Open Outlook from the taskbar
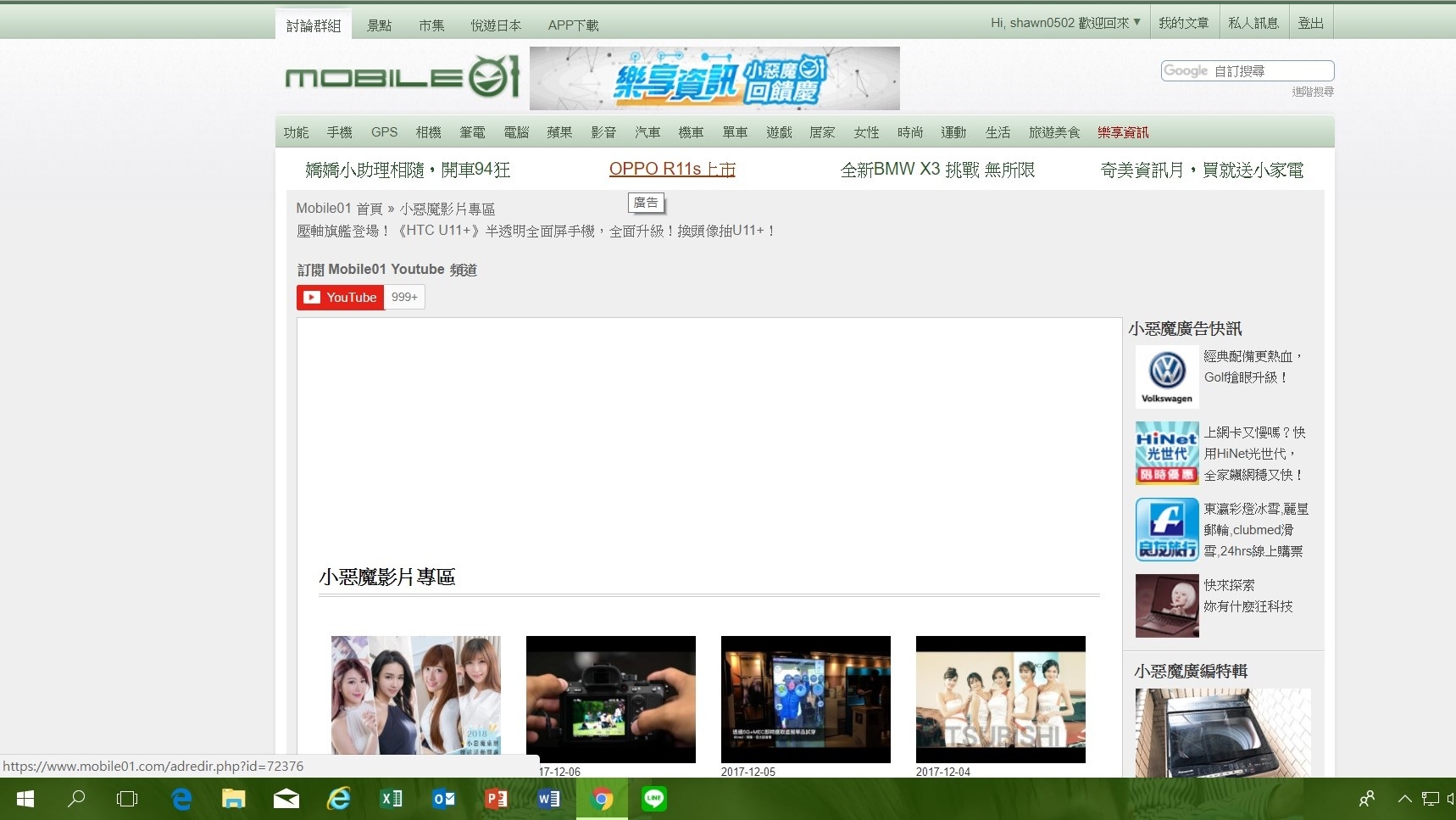 coord(444,799)
